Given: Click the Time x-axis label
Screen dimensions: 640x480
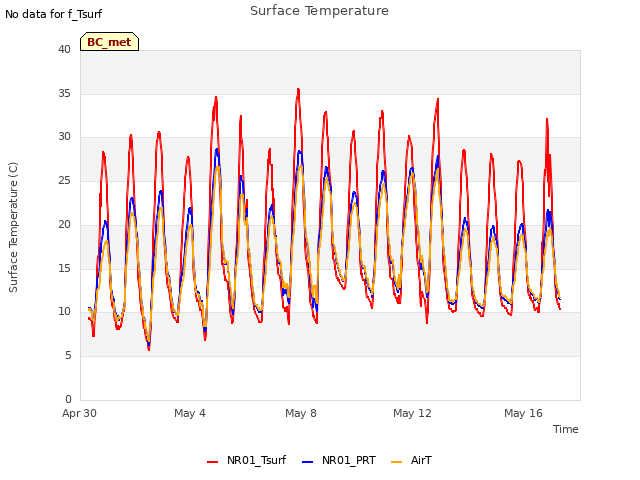Looking at the screenshot, I should coord(565,429).
